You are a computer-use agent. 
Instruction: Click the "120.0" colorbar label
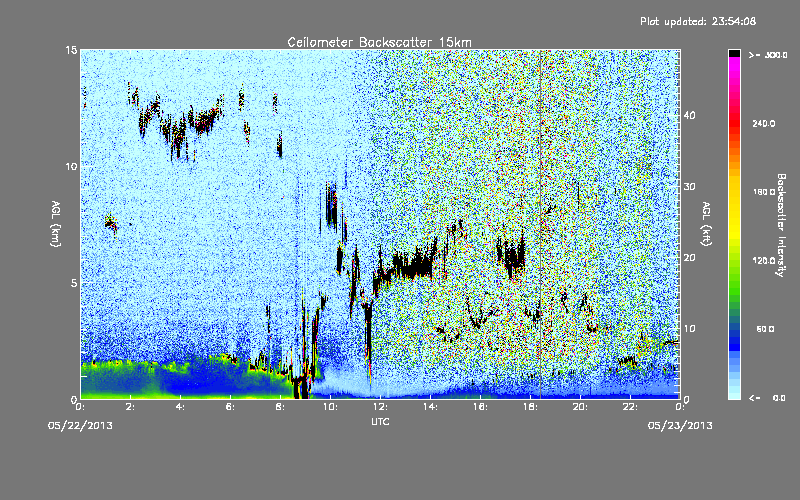(x=764, y=261)
